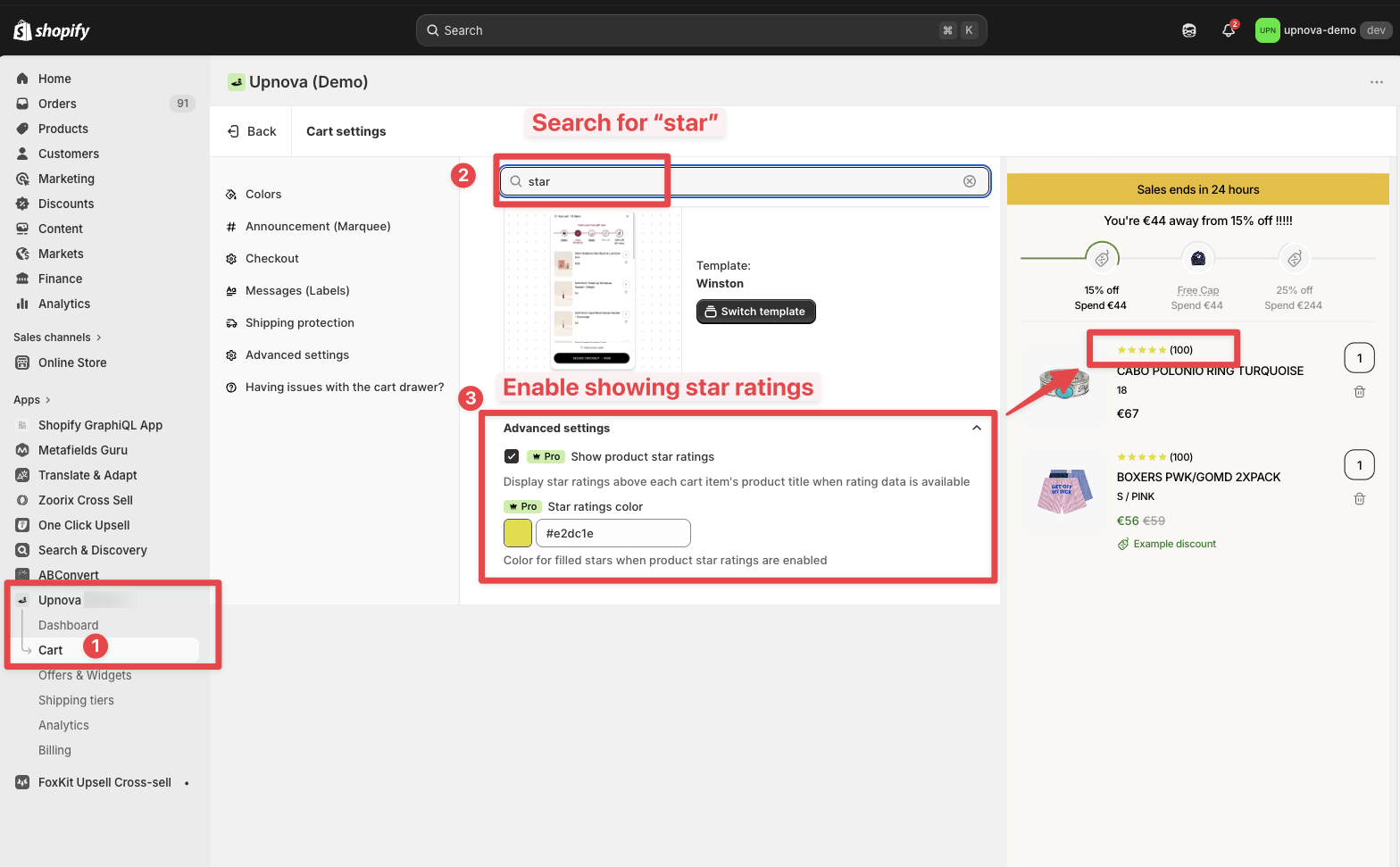Click the Winston template preview thumbnail

click(593, 289)
